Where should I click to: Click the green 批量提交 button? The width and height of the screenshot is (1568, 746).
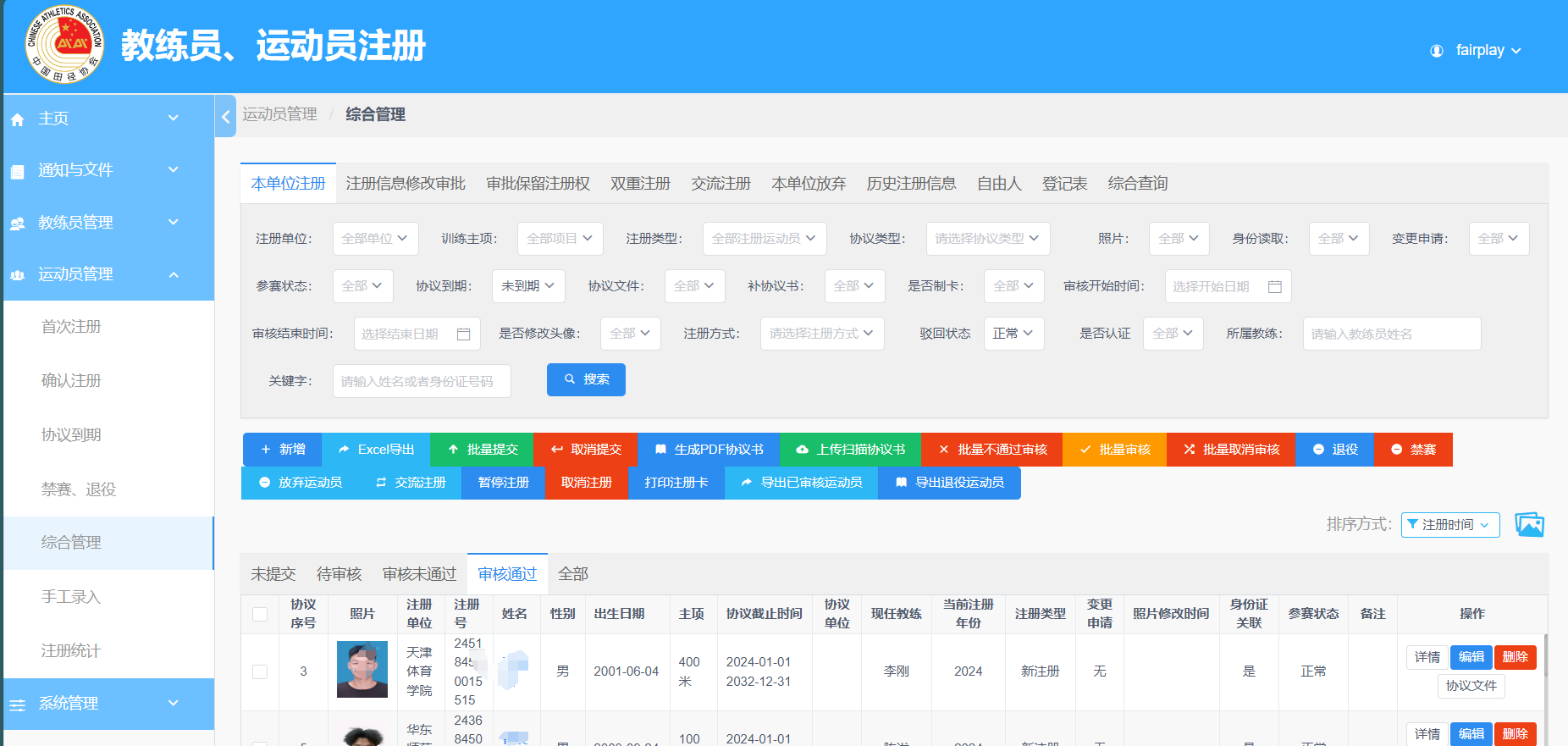pos(482,450)
